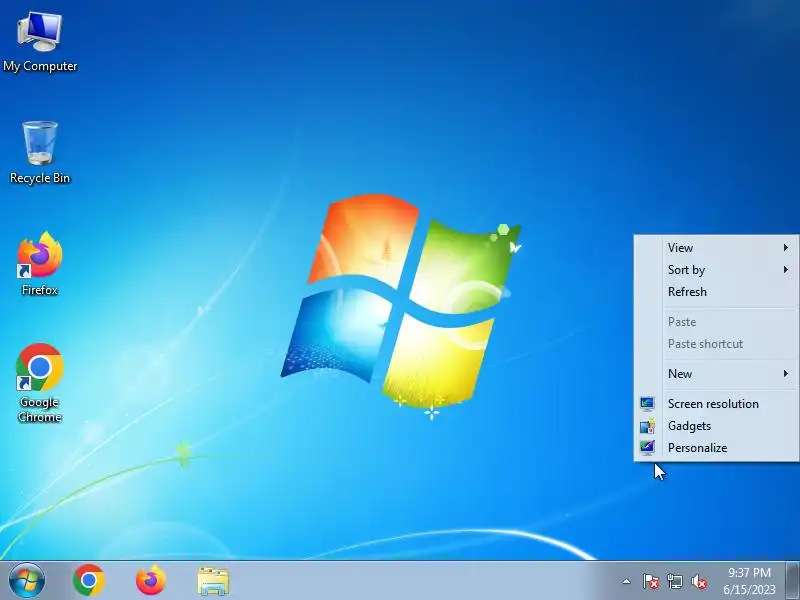Open the View submenu in context menu
Image resolution: width=800 pixels, height=600 pixels.
coord(716,247)
